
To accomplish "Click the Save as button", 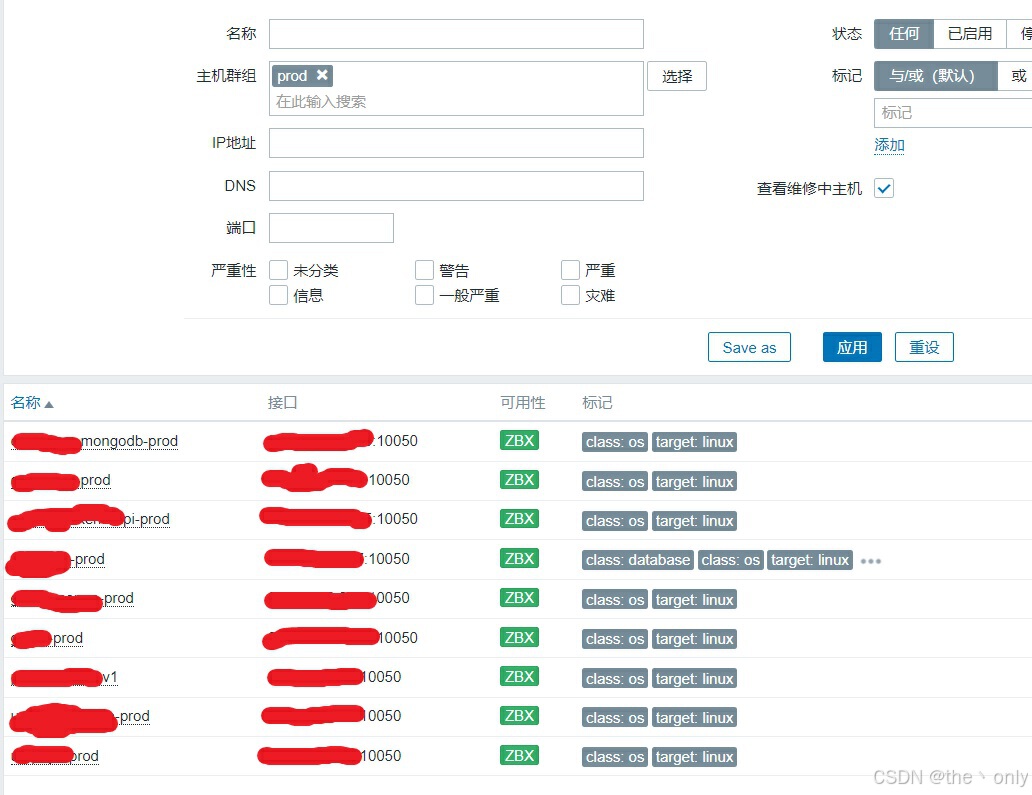I will (749, 347).
